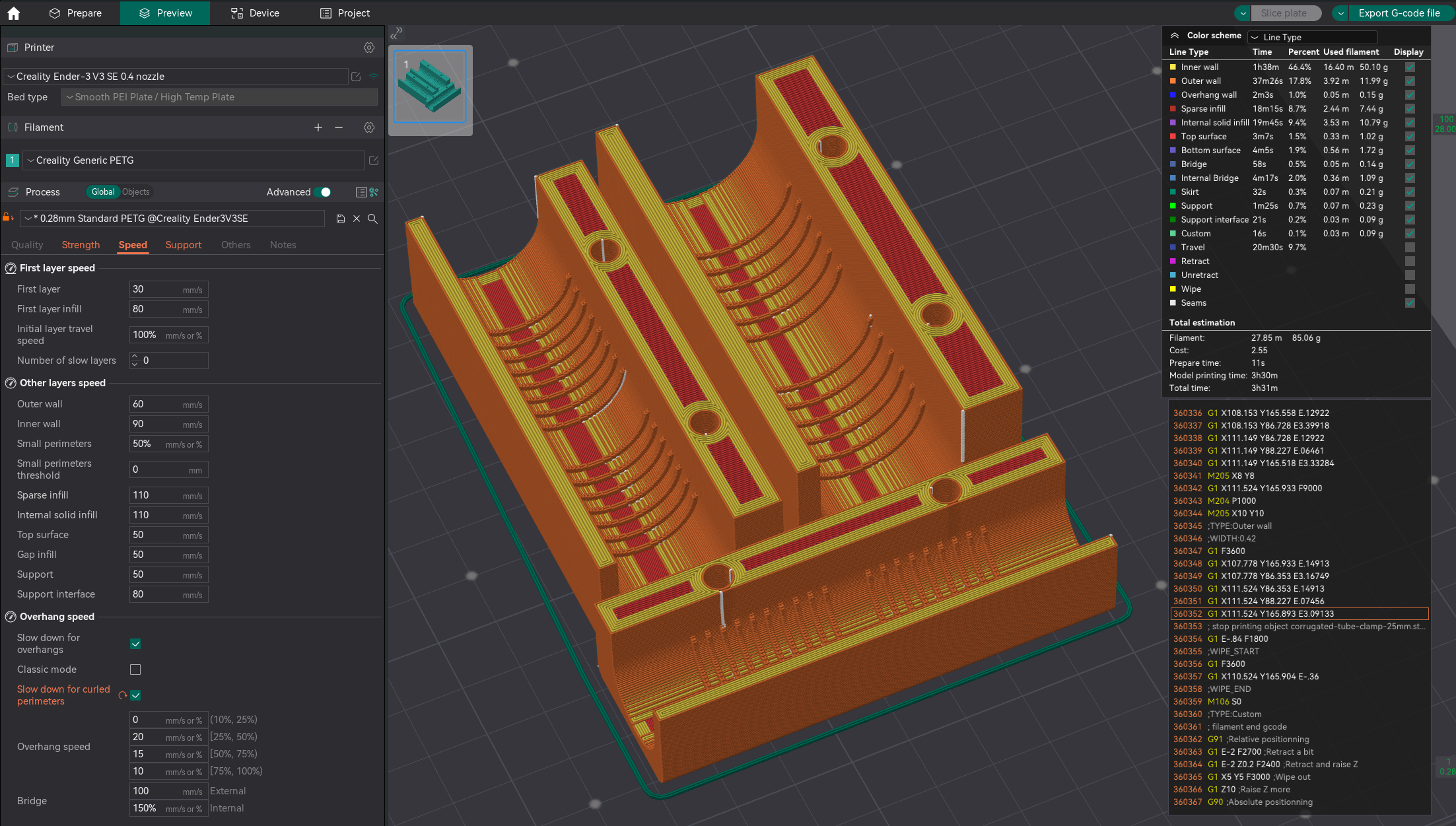Click Export G-code file button
The height and width of the screenshot is (826, 1456).
click(1399, 13)
